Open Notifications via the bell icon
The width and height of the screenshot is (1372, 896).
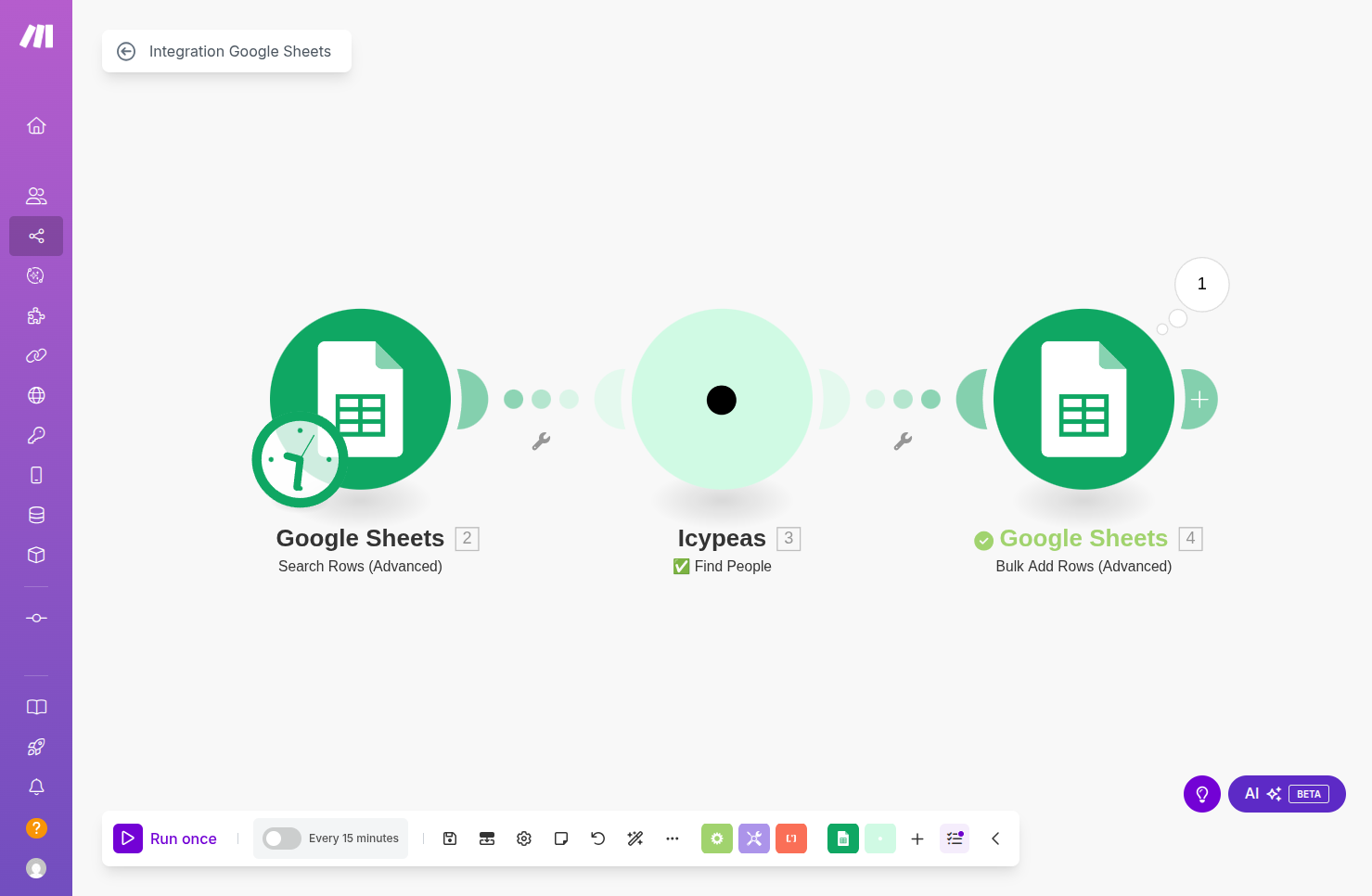pyautogui.click(x=36, y=787)
